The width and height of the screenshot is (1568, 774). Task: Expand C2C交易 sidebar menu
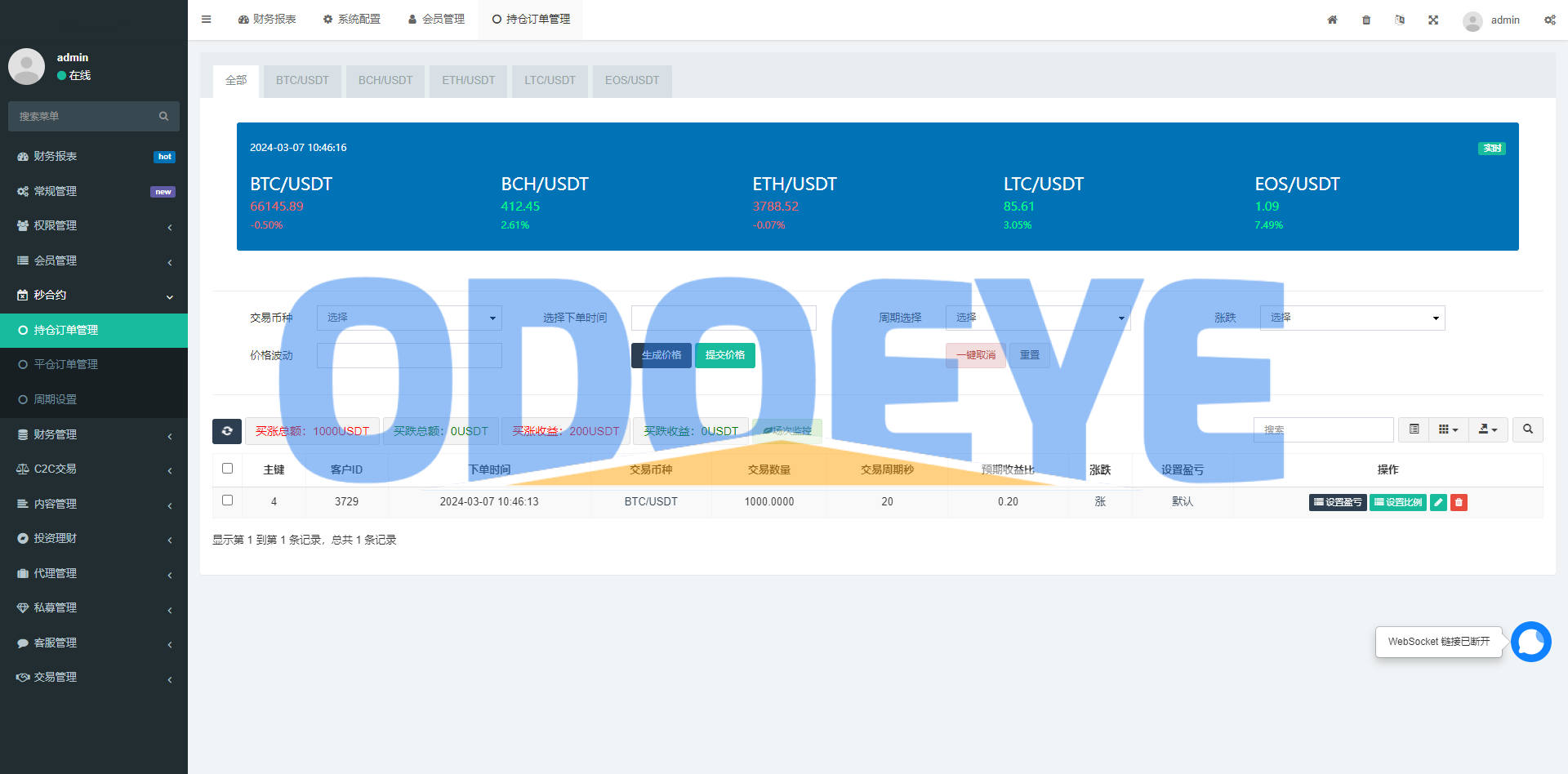point(94,469)
